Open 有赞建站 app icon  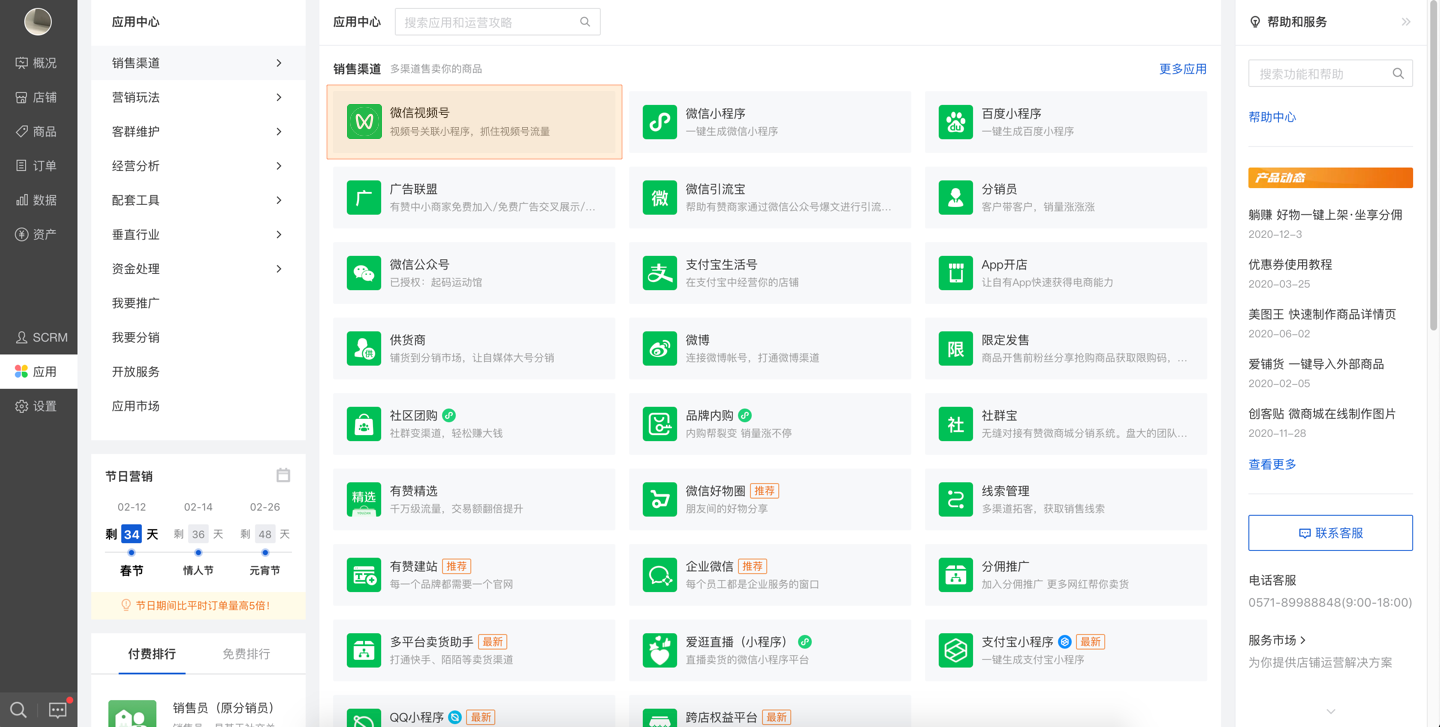364,575
